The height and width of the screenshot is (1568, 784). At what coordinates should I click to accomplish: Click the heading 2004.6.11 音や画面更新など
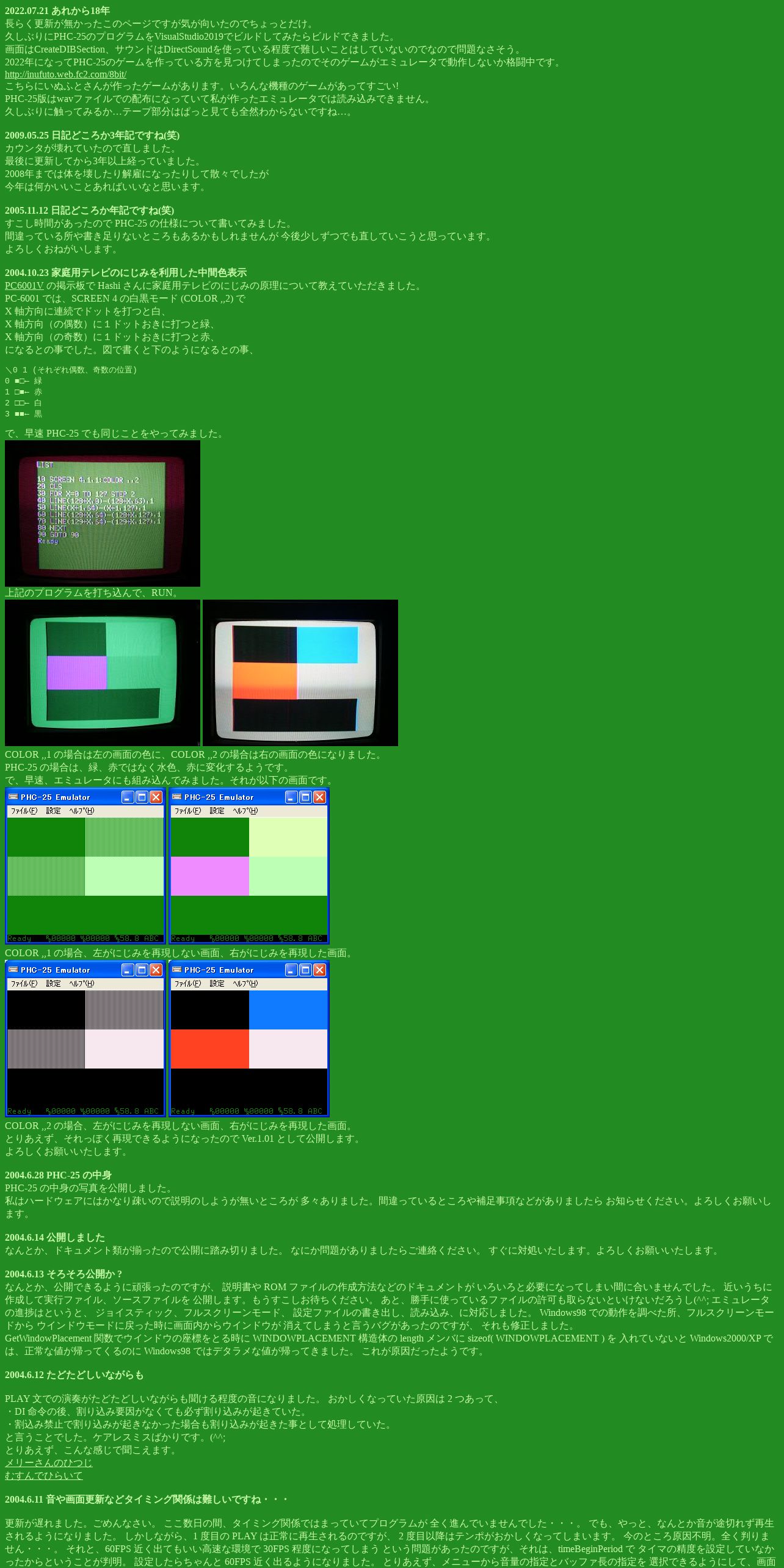pyautogui.click(x=147, y=1500)
